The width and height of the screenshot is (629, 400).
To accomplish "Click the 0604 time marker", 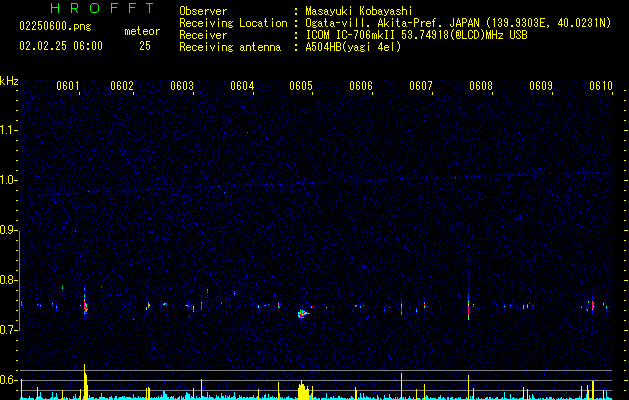I will point(242,86).
